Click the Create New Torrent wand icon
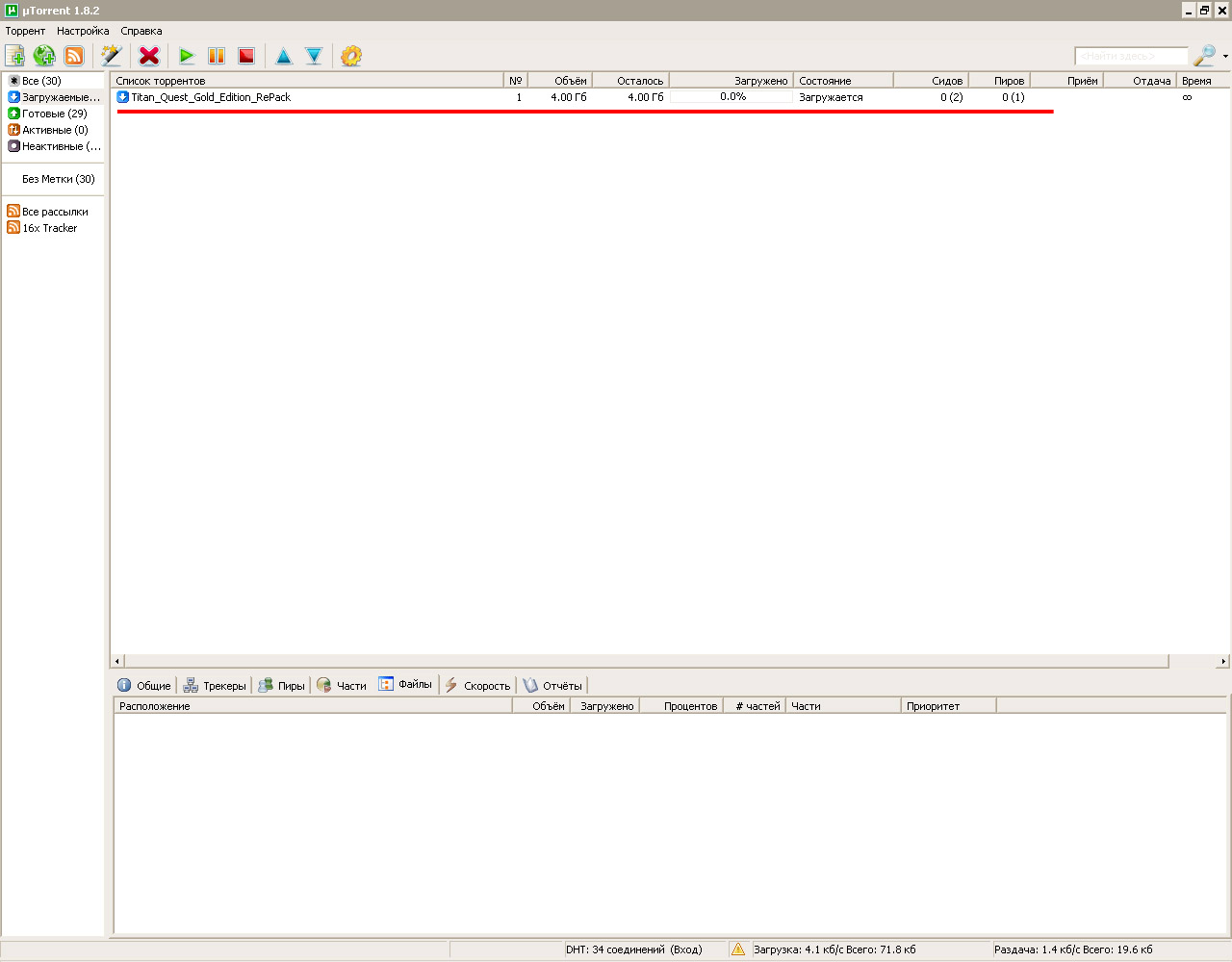Image resolution: width=1232 pixels, height=962 pixels. (112, 56)
